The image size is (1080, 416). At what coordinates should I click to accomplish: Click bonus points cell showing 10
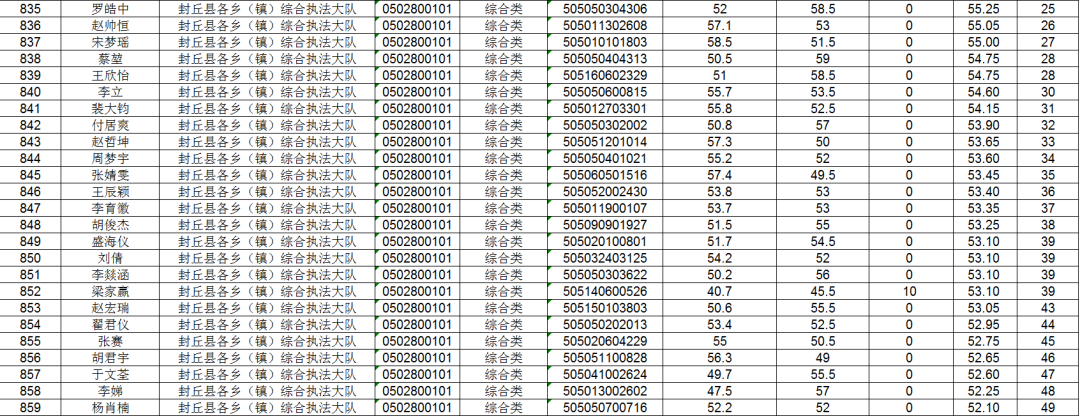click(x=909, y=291)
